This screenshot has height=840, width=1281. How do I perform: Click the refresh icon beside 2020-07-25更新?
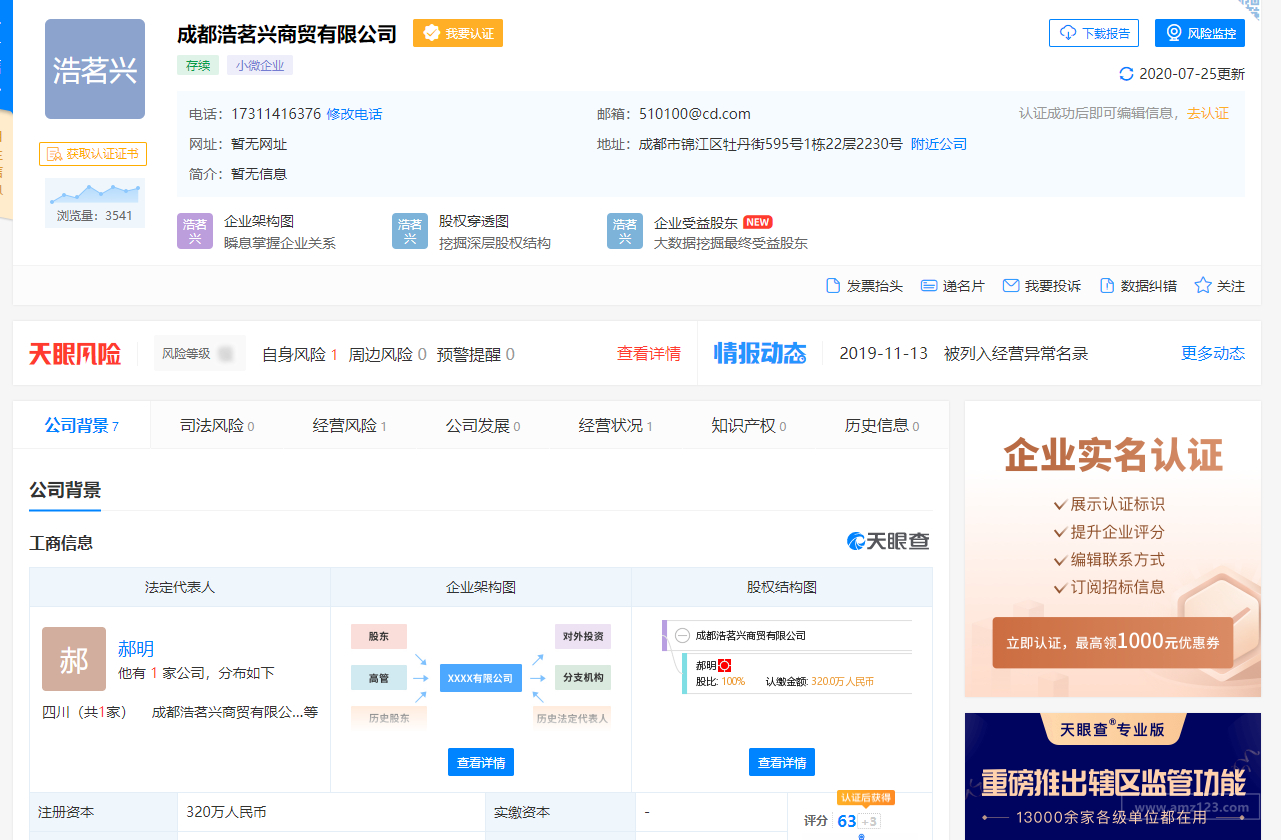pyautogui.click(x=1127, y=74)
